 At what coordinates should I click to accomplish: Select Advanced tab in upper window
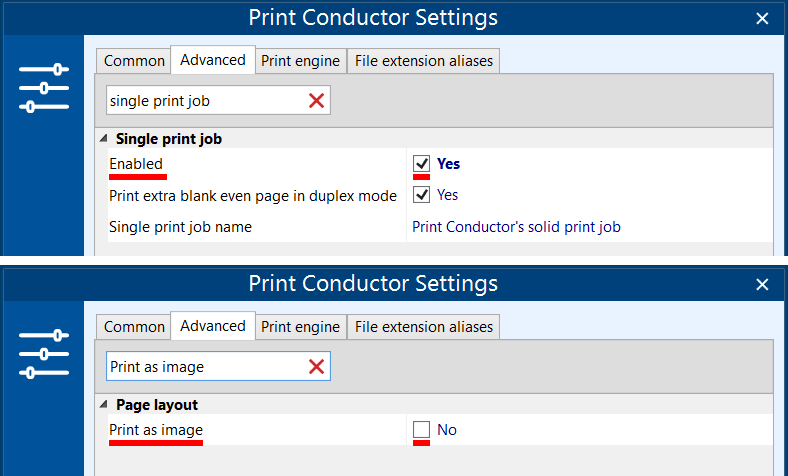[x=213, y=60]
